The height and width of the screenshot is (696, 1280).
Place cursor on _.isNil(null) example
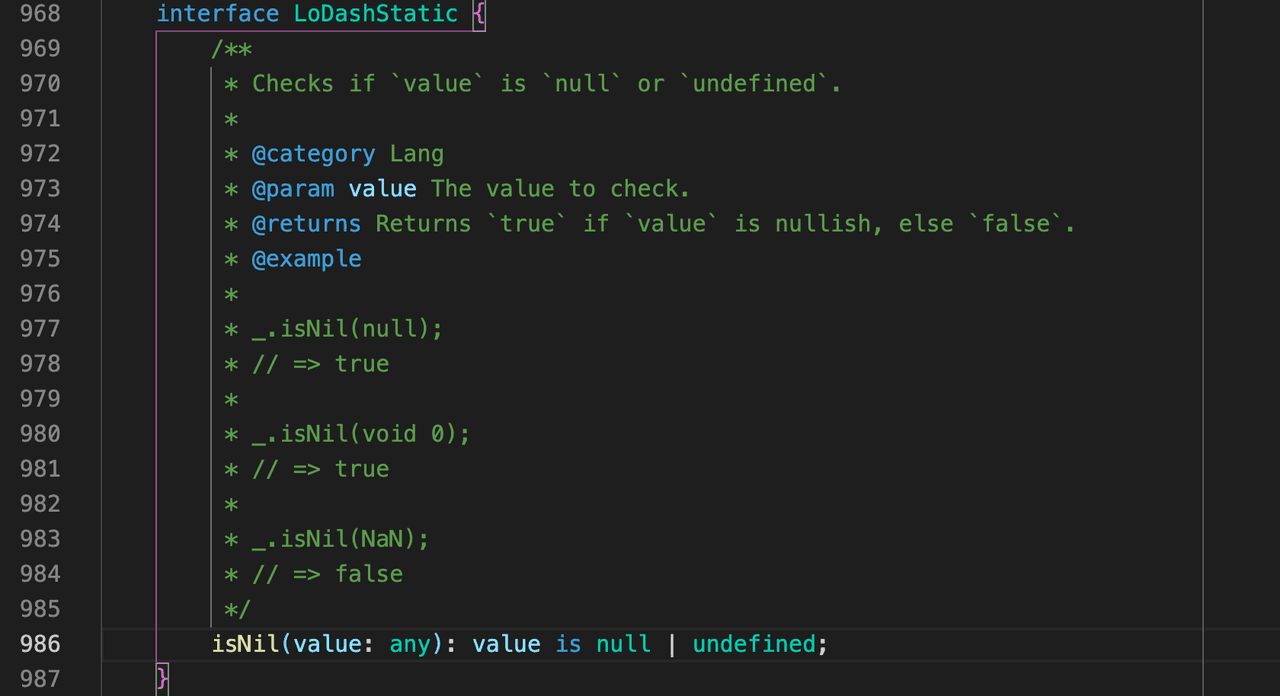347,329
